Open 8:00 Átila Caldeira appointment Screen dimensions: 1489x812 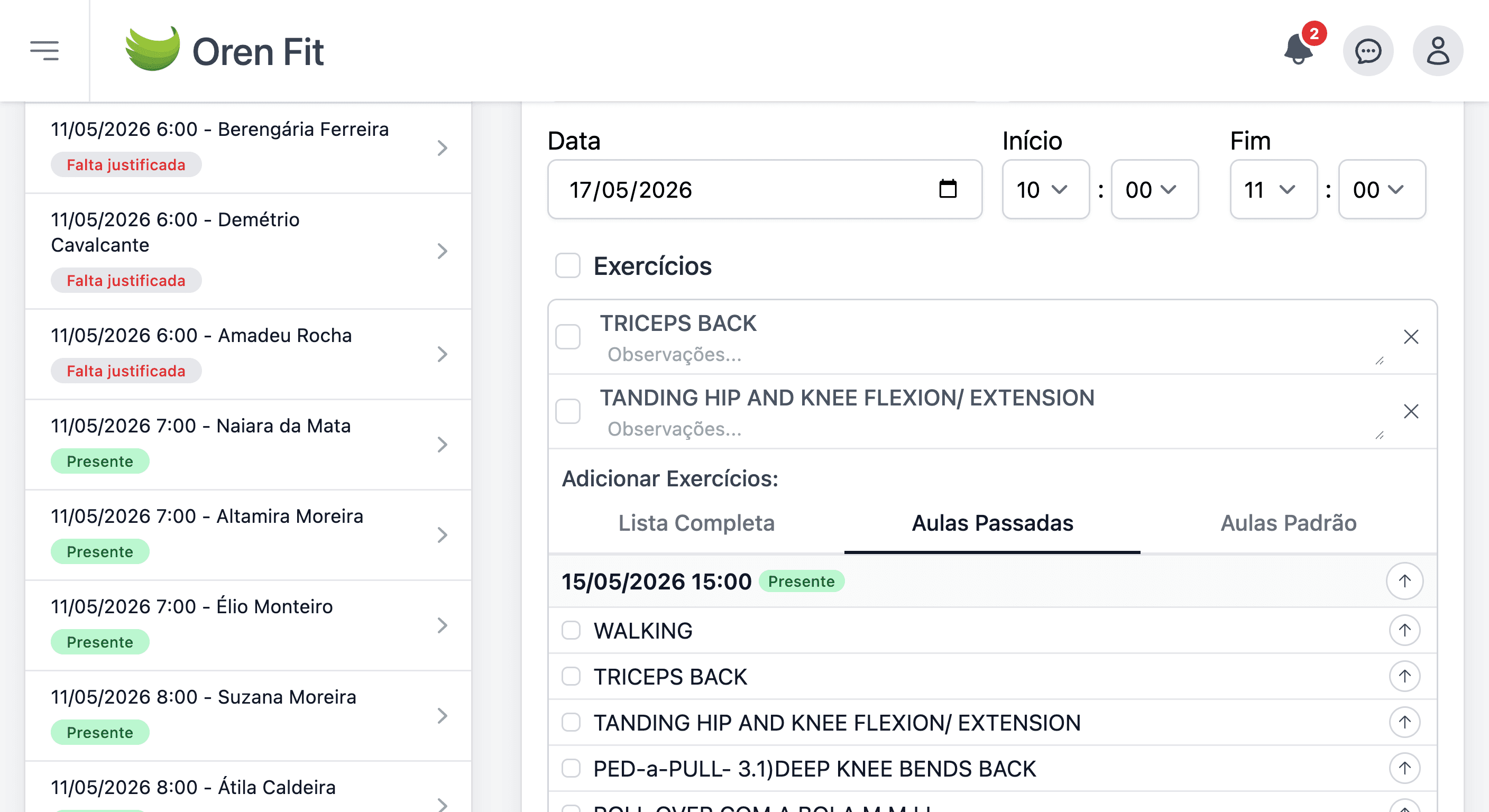(248, 787)
